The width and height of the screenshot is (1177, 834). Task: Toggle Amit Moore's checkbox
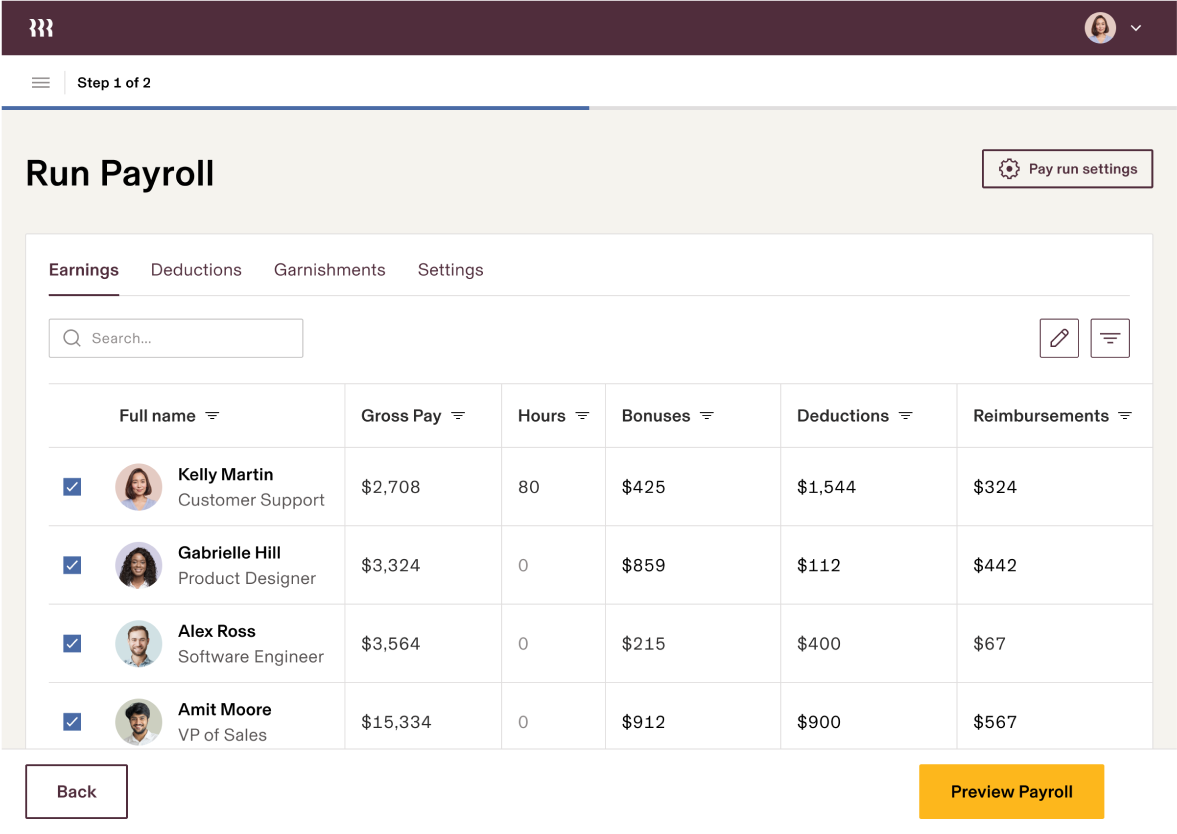(x=72, y=722)
